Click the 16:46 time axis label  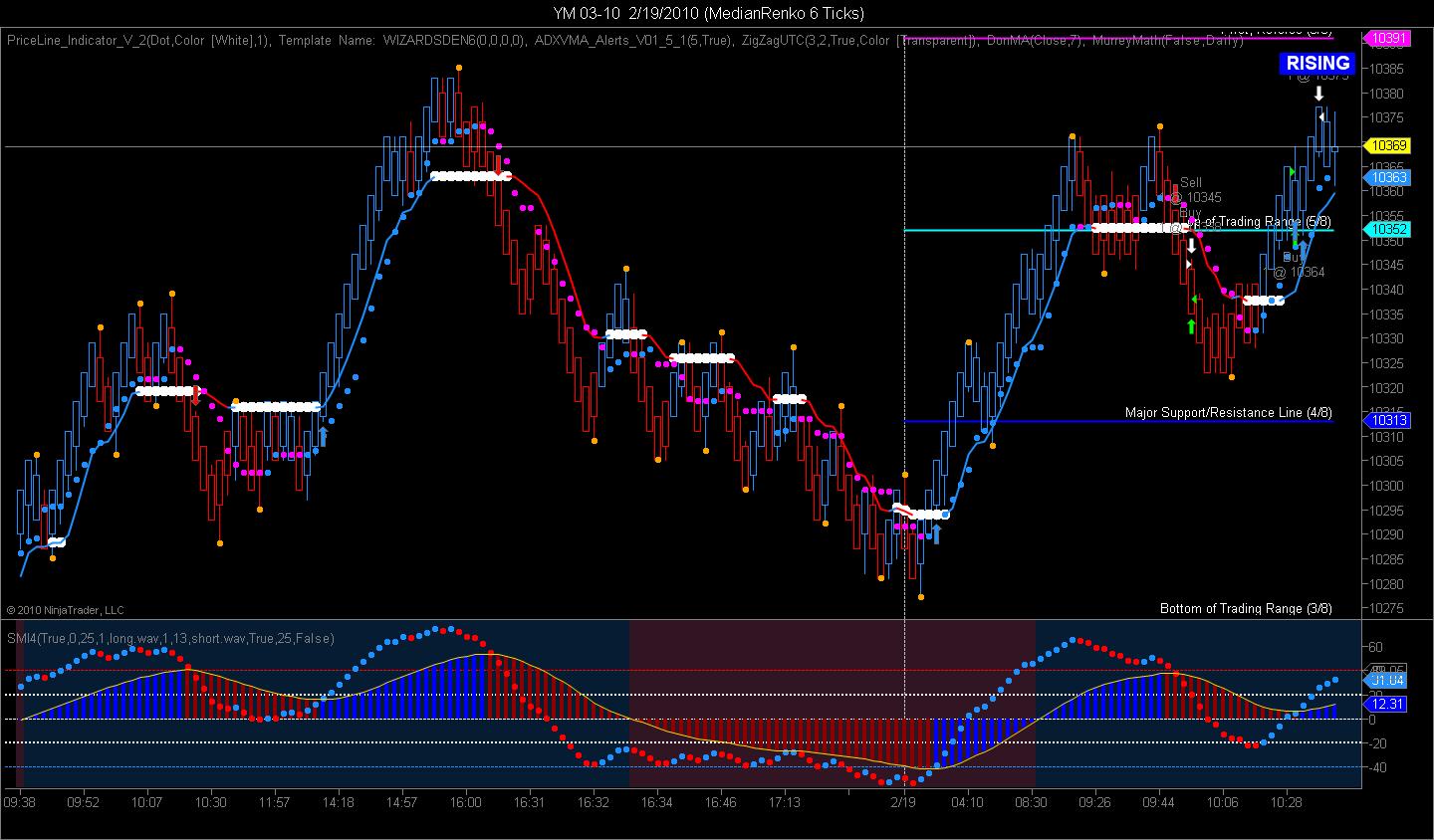click(x=720, y=802)
